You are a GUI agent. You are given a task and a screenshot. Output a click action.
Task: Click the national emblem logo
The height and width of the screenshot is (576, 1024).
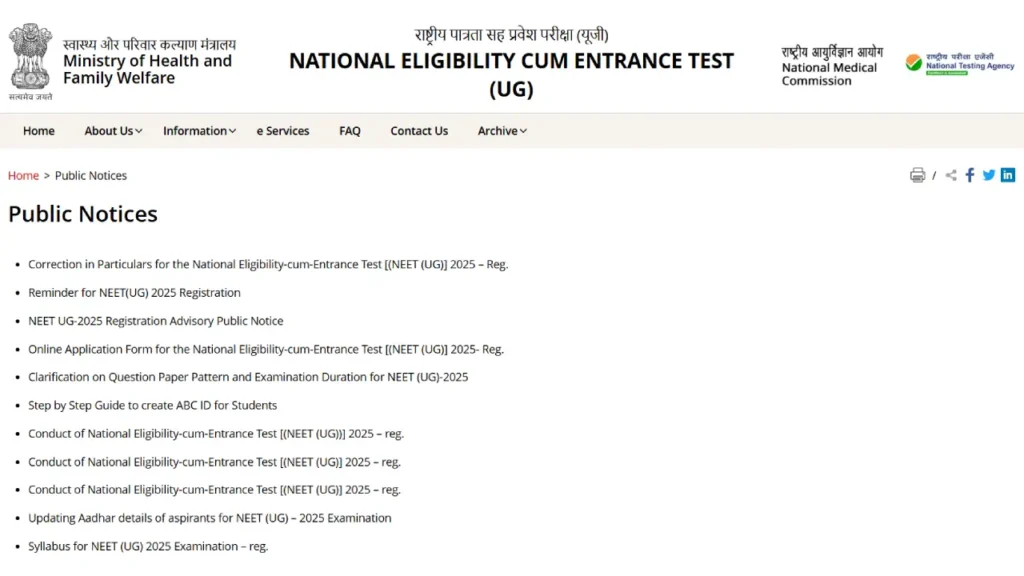click(29, 57)
